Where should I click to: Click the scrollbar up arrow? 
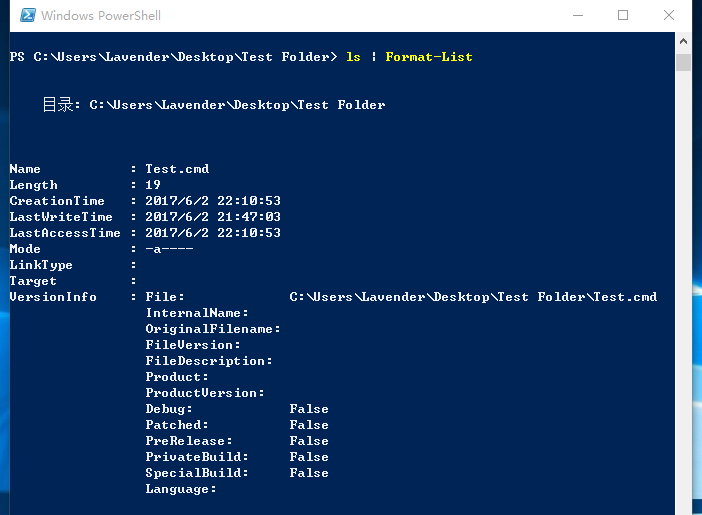click(683, 41)
